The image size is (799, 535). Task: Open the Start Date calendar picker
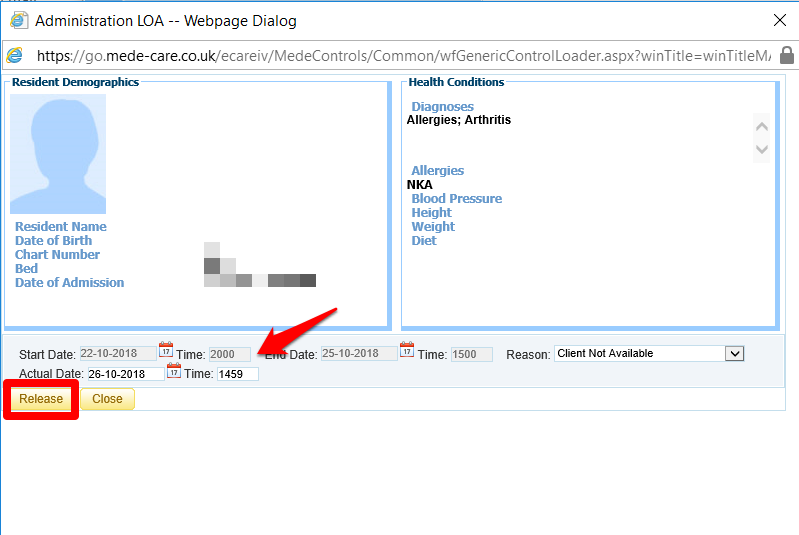pyautogui.click(x=166, y=351)
